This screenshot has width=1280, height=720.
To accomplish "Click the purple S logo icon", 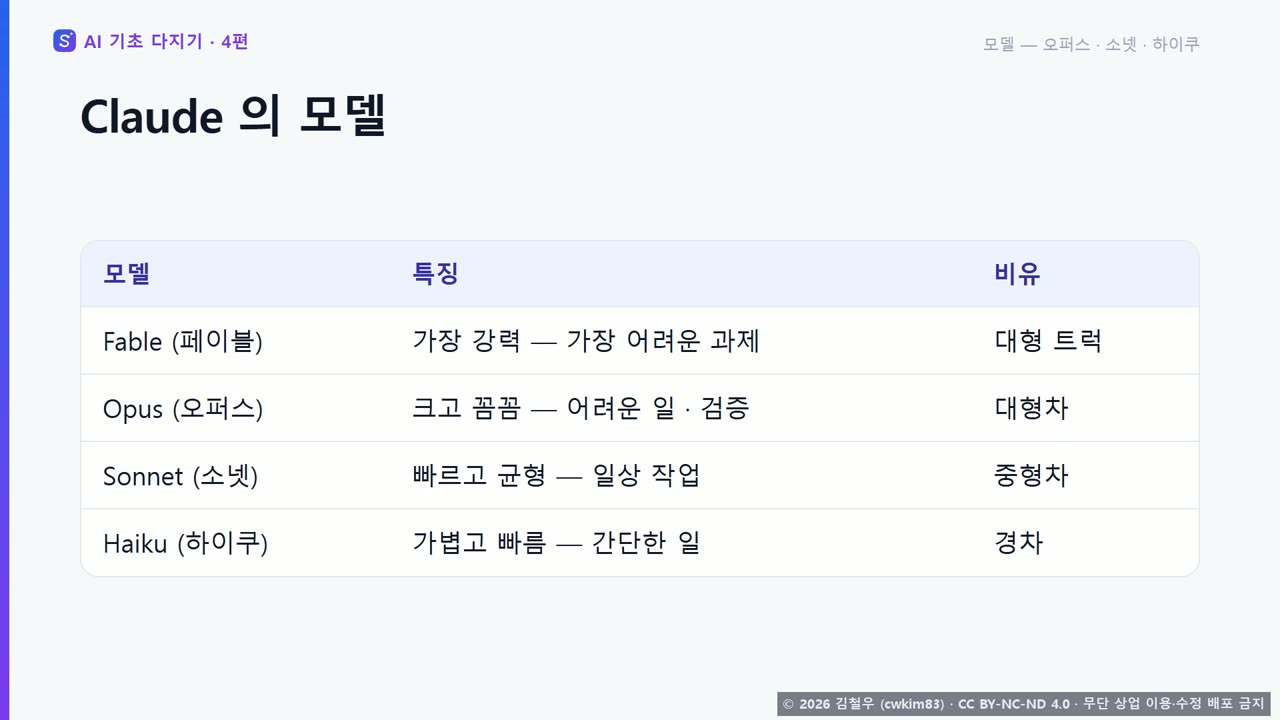I will point(64,41).
